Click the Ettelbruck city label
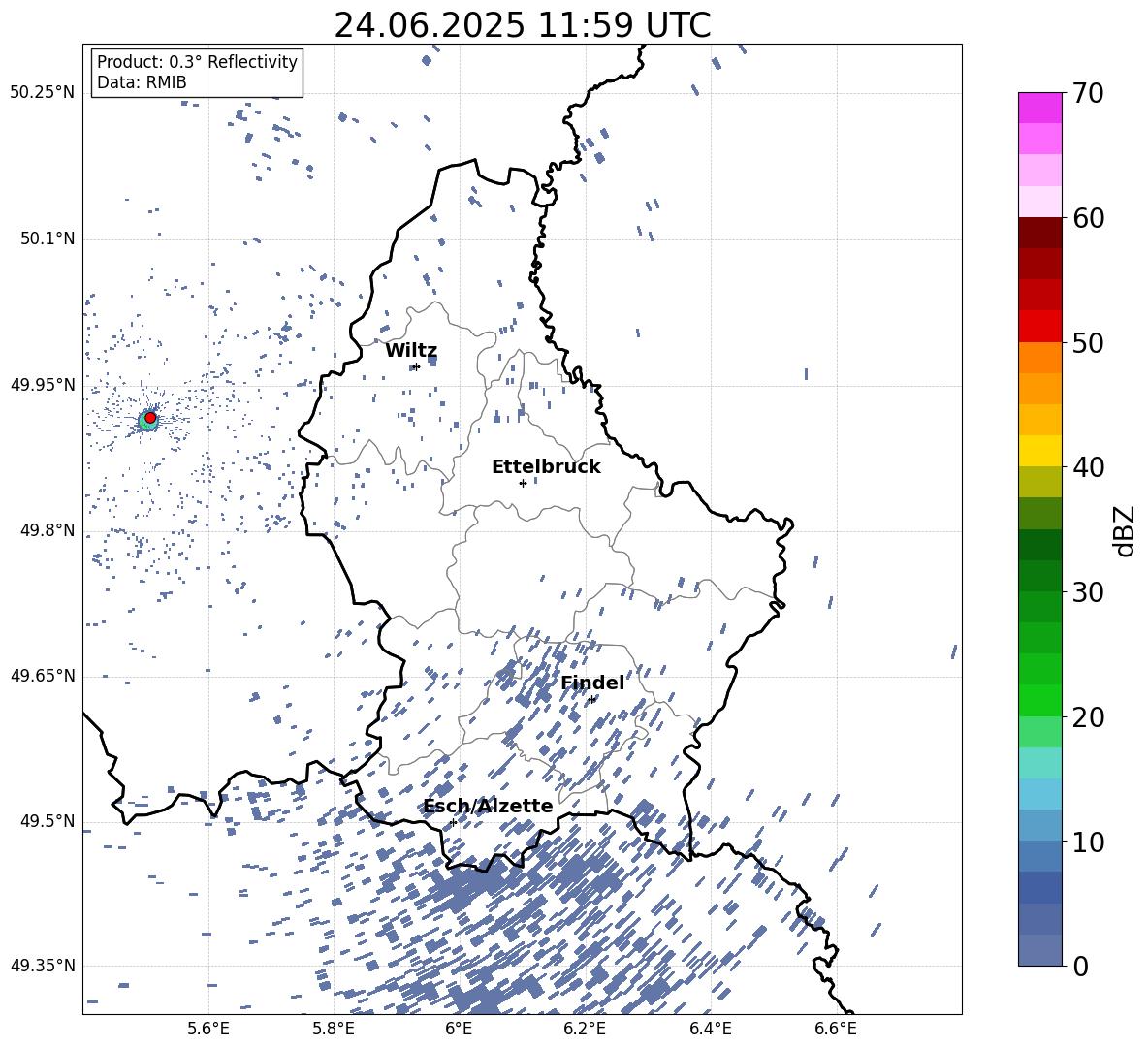This screenshot has height=1048, width=1148. click(x=546, y=467)
